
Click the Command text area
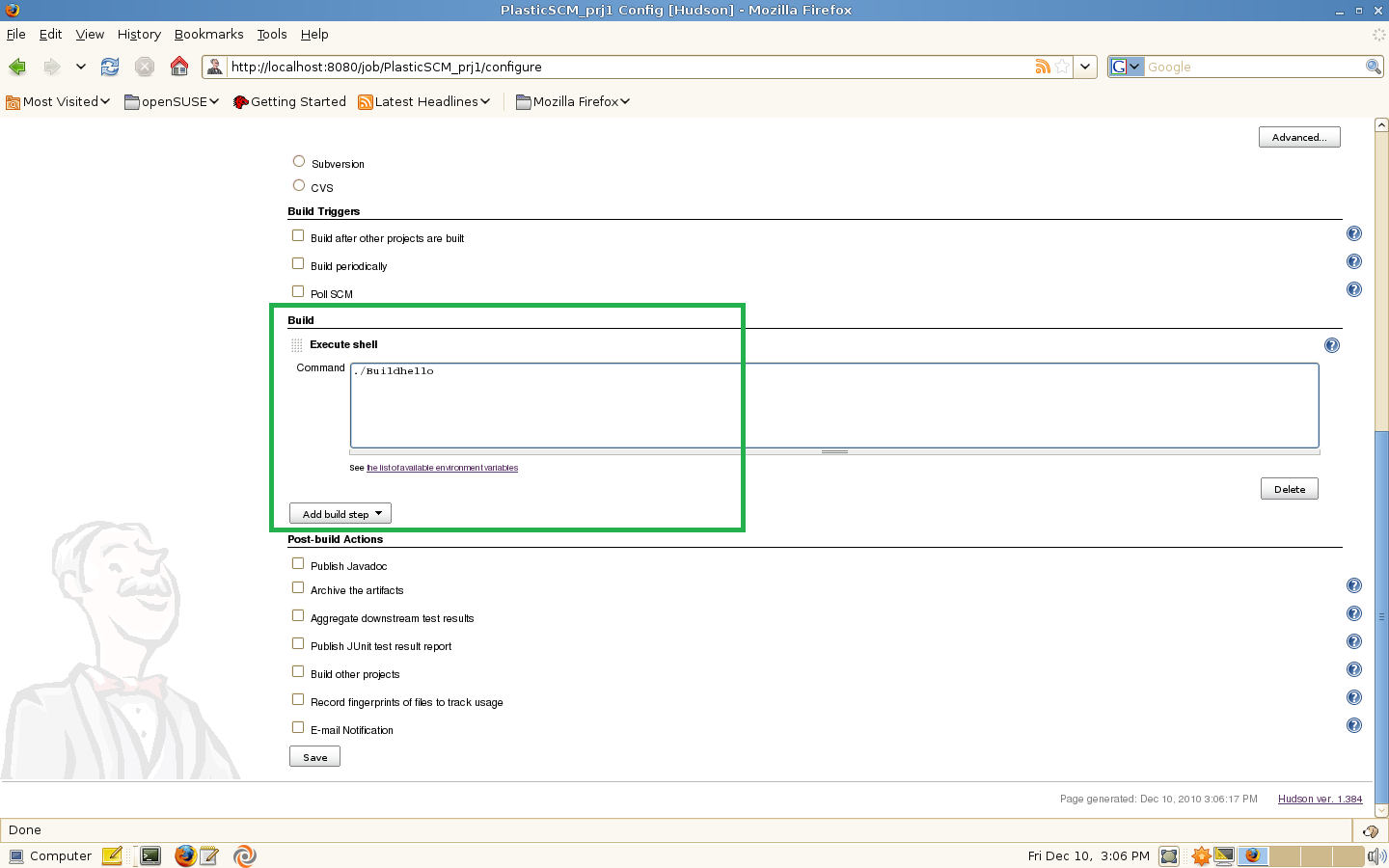(x=834, y=405)
